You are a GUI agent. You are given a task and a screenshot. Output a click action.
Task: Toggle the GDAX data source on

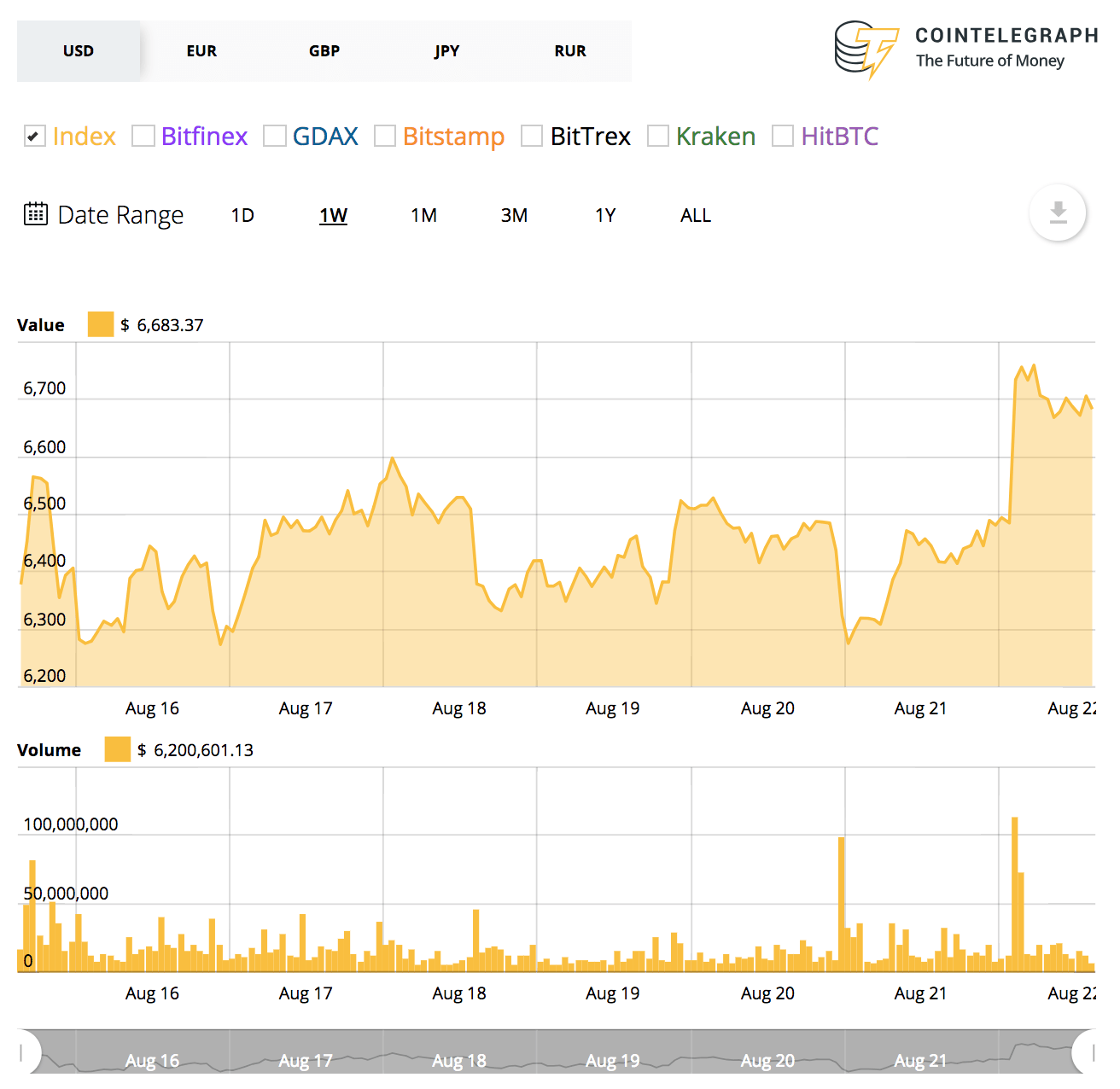point(274,136)
